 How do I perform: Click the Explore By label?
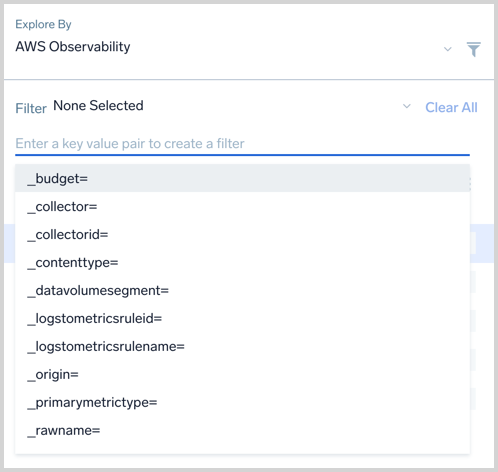pyautogui.click(x=43, y=24)
